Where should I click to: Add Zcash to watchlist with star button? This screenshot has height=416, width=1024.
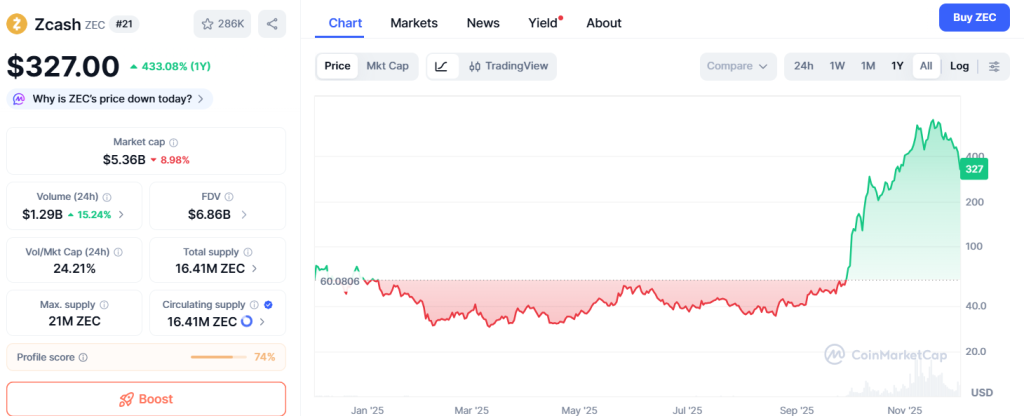tap(223, 23)
